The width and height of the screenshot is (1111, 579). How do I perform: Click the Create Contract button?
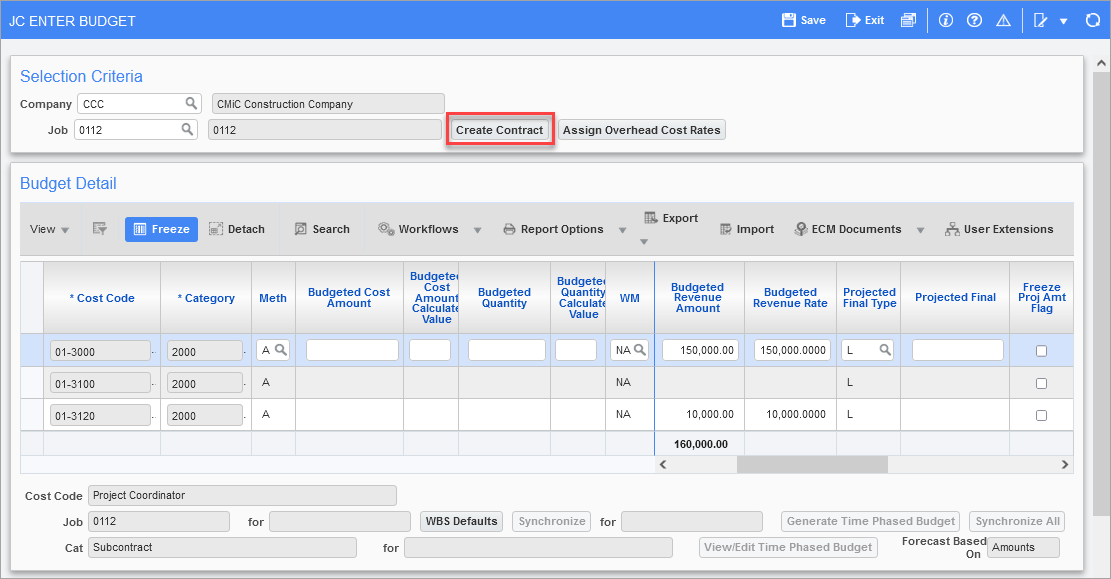[500, 130]
